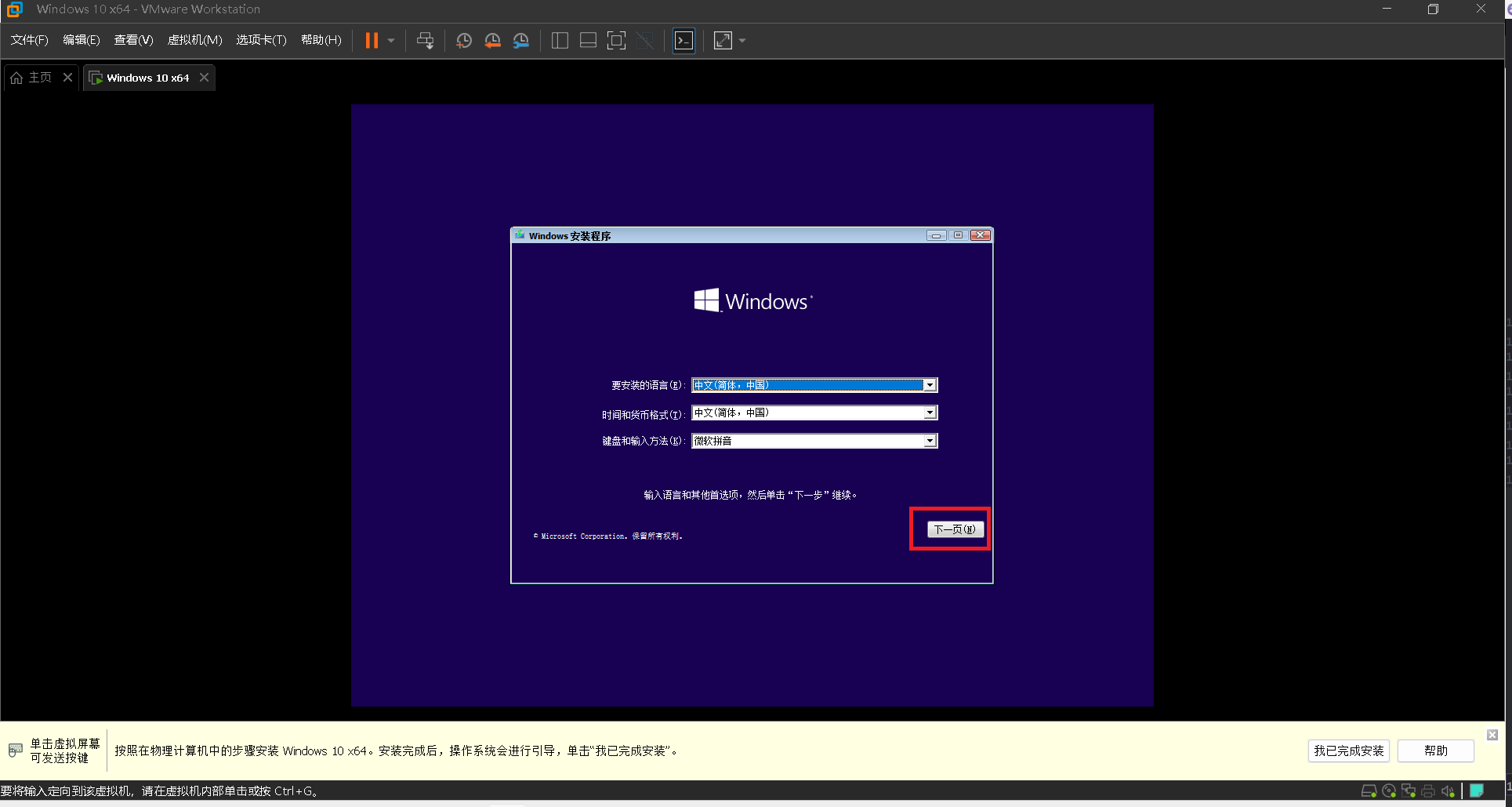Image resolution: width=1512 pixels, height=807 pixels.
Task: Click the 要安装的语言(E) label
Action: click(x=648, y=385)
